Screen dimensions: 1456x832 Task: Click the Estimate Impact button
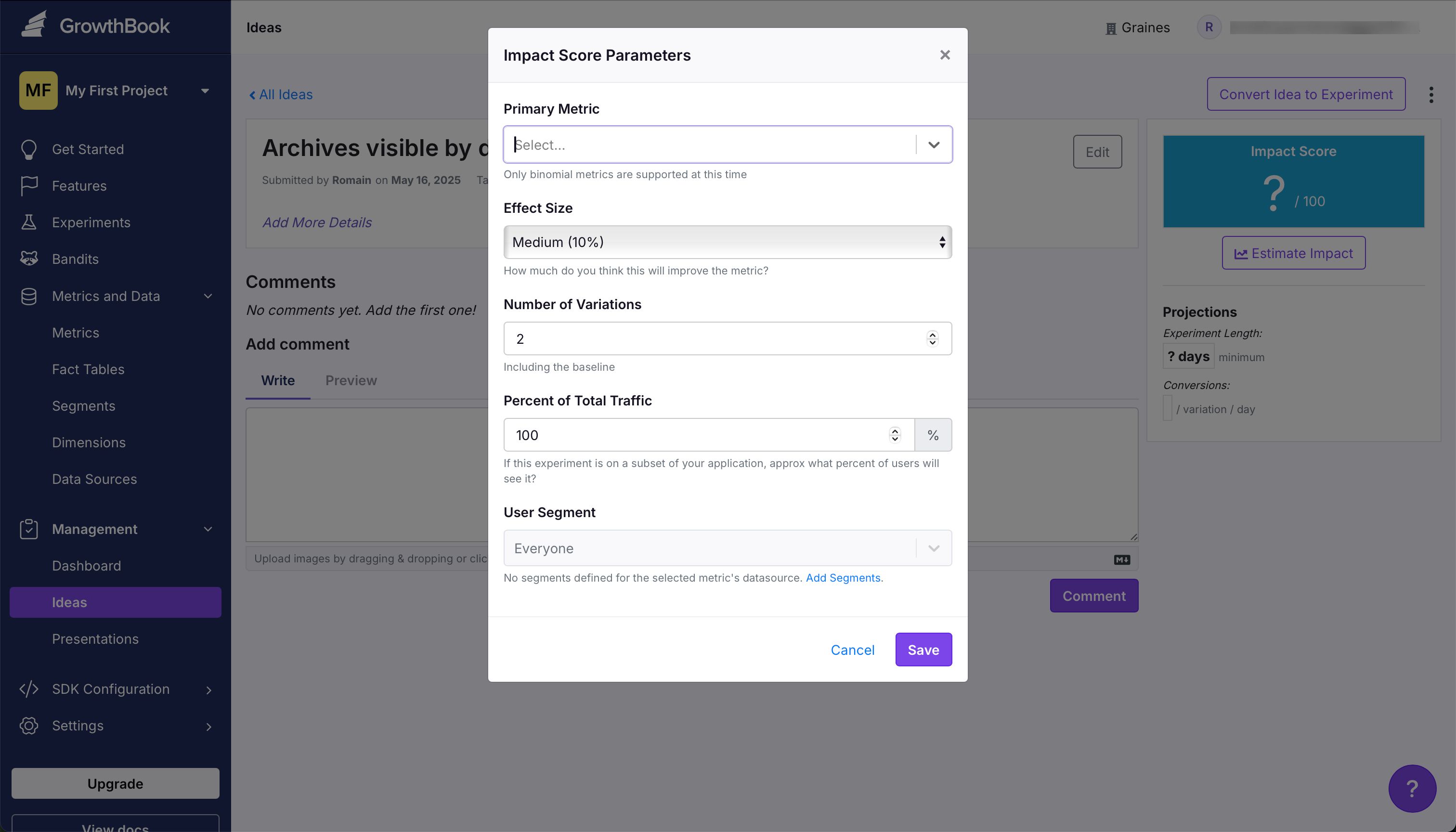point(1294,253)
